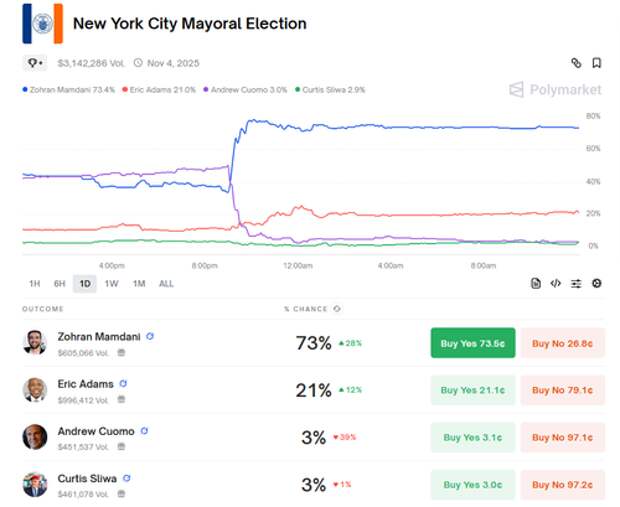
Task: Open the Curtis Sliwa profile thumbnail
Action: click(x=35, y=484)
